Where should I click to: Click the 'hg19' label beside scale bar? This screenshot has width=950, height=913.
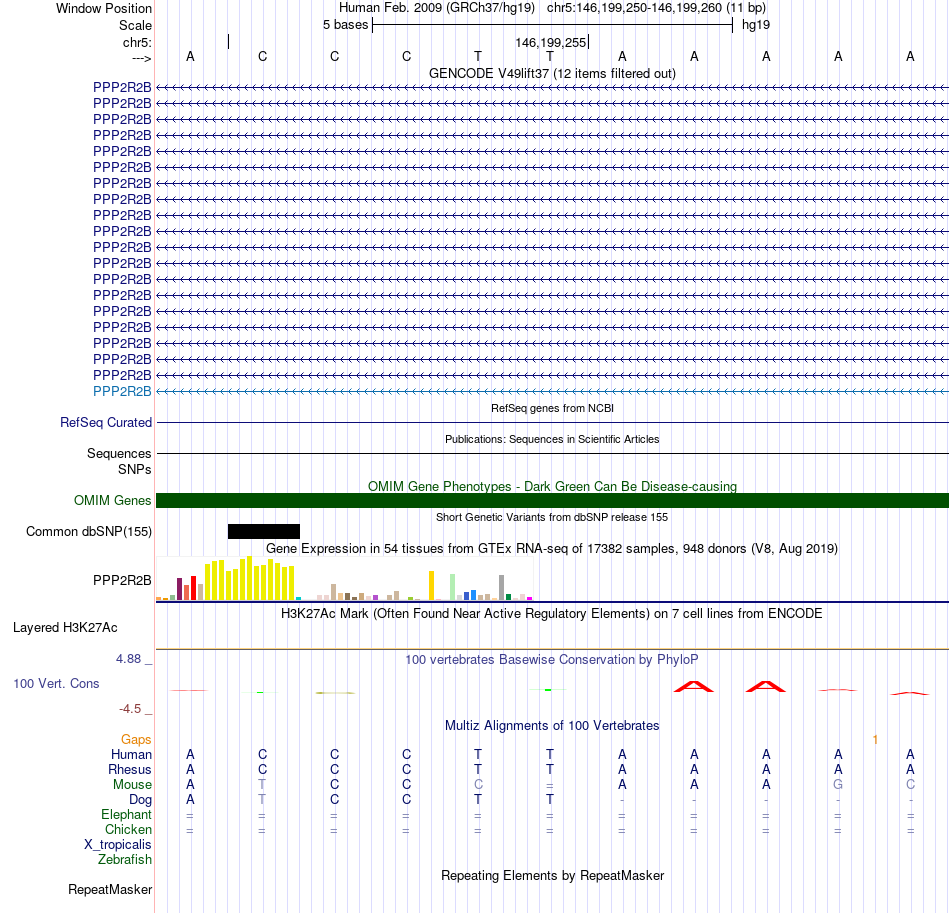pyautogui.click(x=756, y=25)
